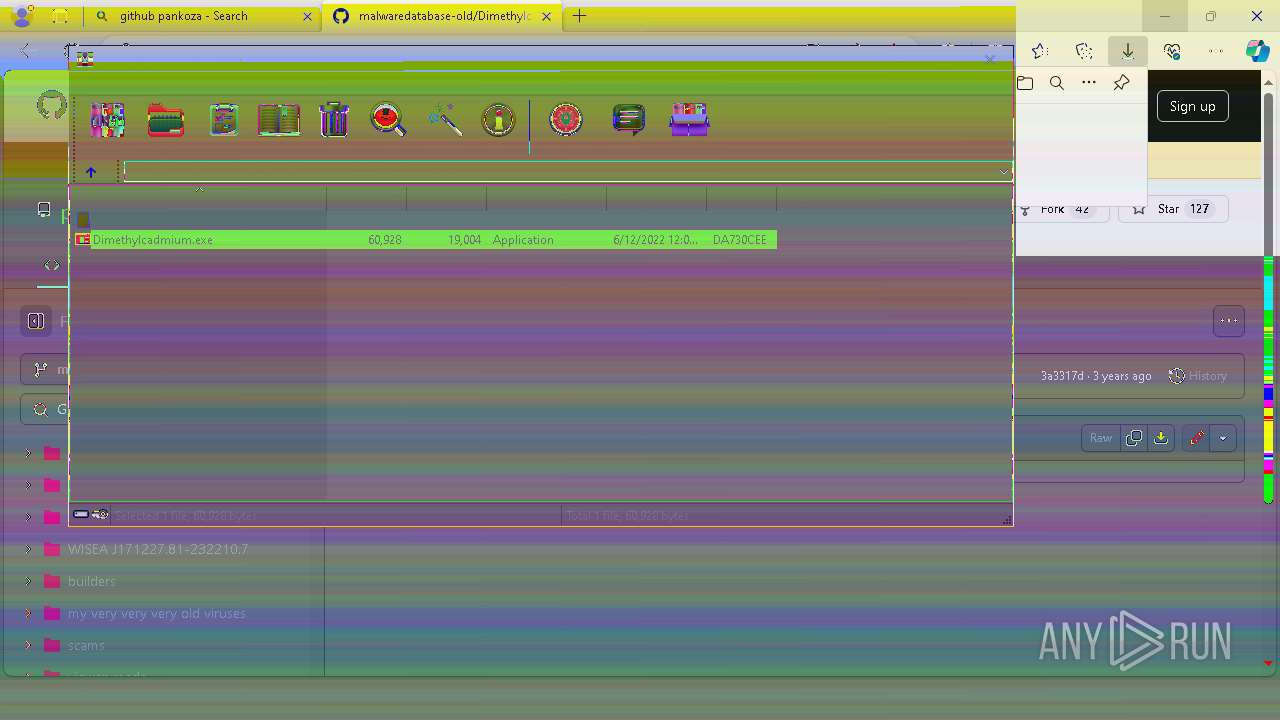Open GitHub branch selector
The image size is (1280, 720).
[45, 369]
